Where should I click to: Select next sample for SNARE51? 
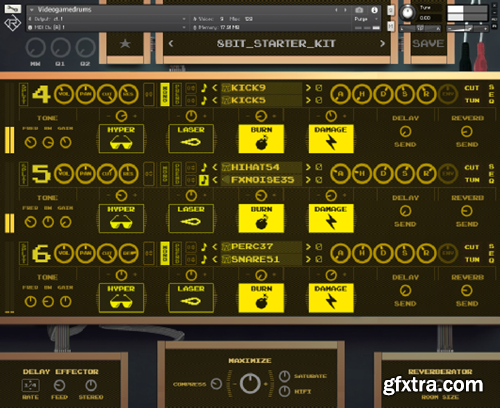(x=308, y=259)
